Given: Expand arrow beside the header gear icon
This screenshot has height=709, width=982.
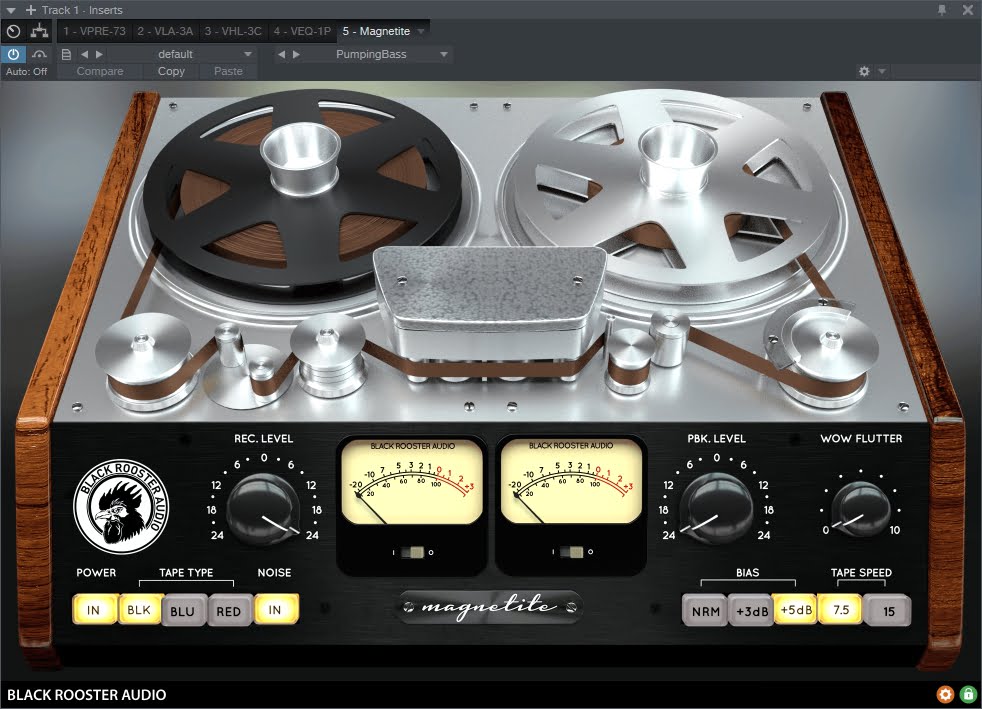Looking at the screenshot, I should click(x=882, y=71).
